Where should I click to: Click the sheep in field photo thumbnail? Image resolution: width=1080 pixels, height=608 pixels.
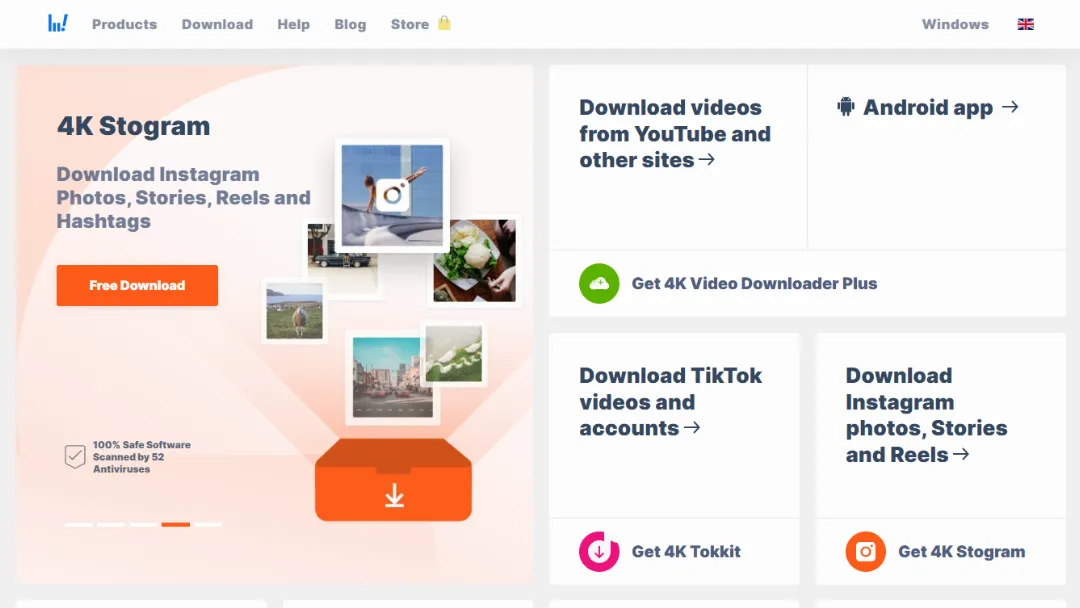click(x=295, y=311)
